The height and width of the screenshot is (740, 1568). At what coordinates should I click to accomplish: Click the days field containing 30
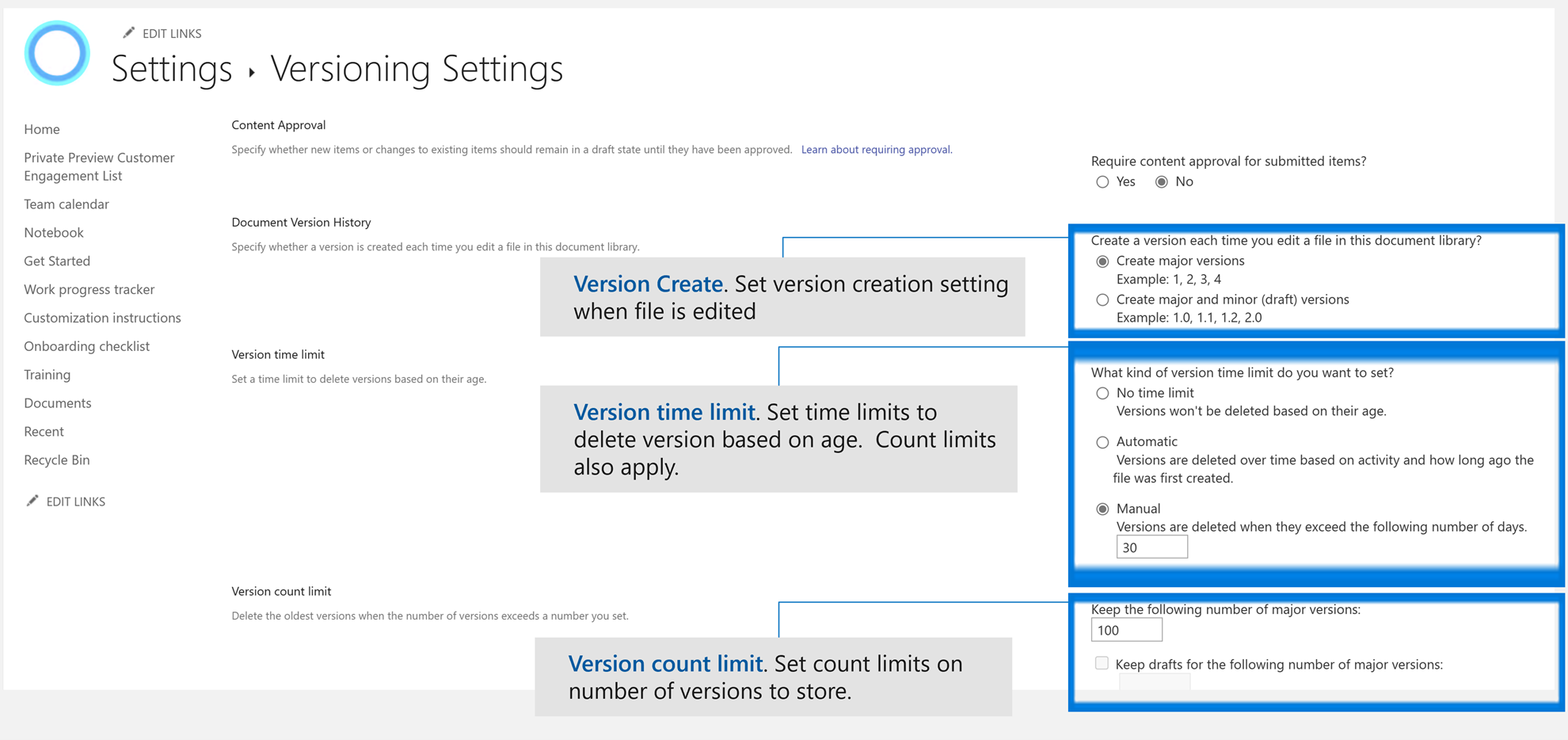[1151, 547]
